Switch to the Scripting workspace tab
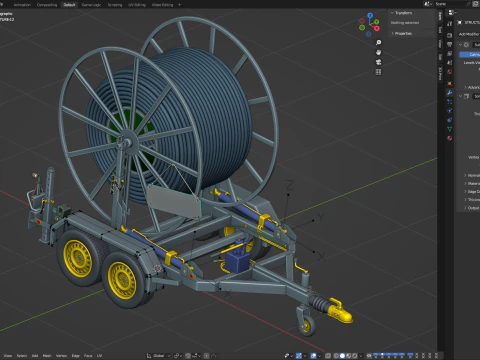The height and width of the screenshot is (360, 480). pyautogui.click(x=115, y=5)
